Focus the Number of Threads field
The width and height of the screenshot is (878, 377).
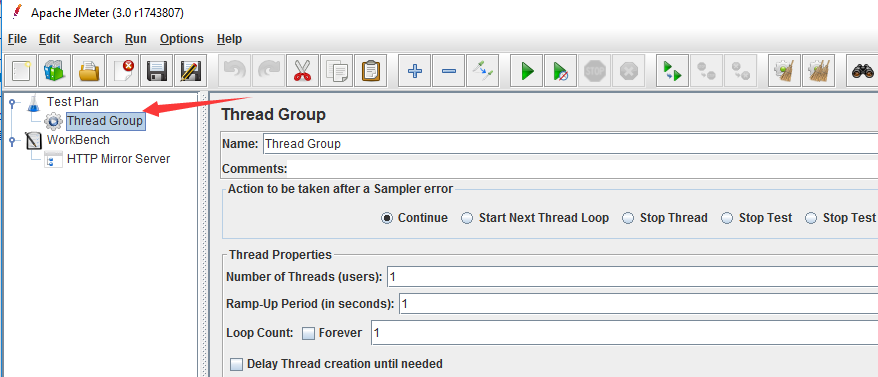click(x=633, y=277)
